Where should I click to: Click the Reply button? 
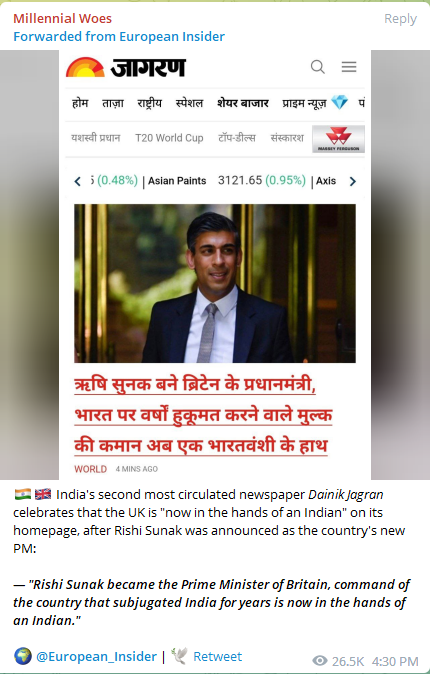tap(400, 19)
